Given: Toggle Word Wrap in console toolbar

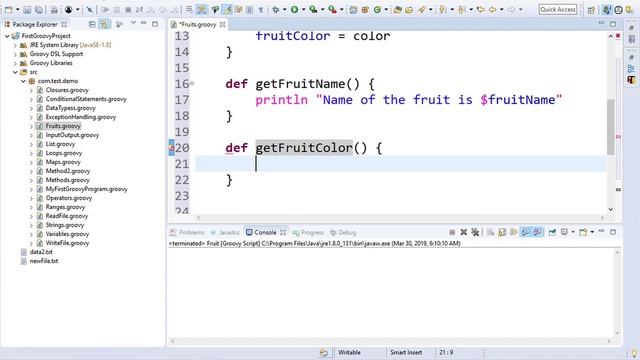Looking at the screenshot, I should [513, 232].
